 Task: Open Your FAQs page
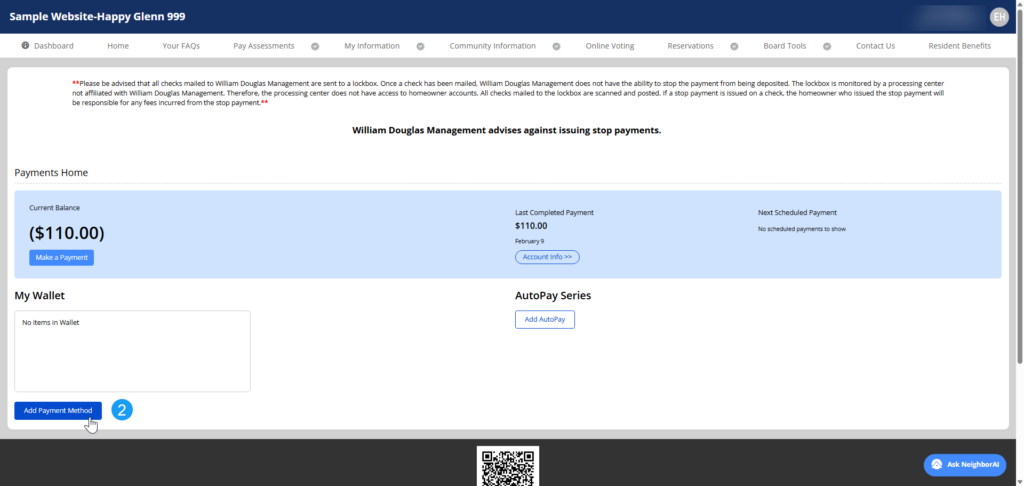click(182, 46)
